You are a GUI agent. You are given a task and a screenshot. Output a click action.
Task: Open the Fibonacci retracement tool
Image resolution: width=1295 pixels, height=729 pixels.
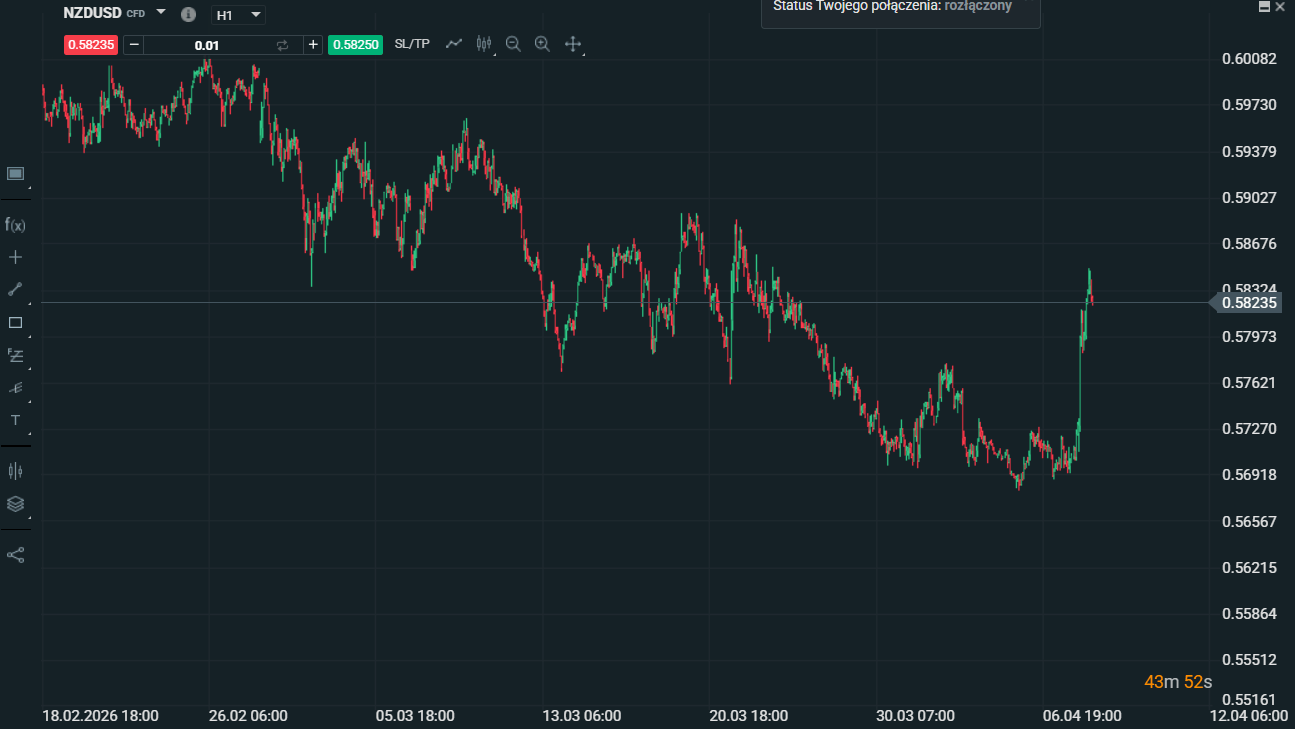pyautogui.click(x=15, y=355)
